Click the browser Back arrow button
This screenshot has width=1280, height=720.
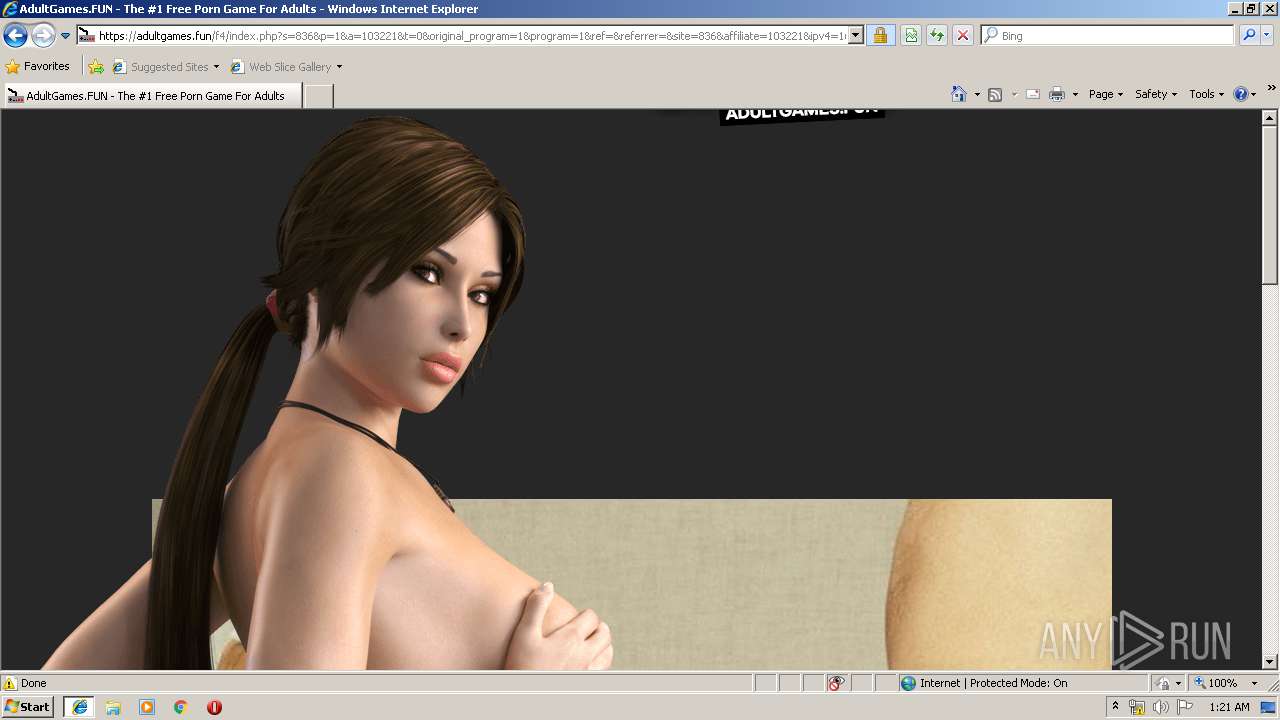pyautogui.click(x=15, y=36)
